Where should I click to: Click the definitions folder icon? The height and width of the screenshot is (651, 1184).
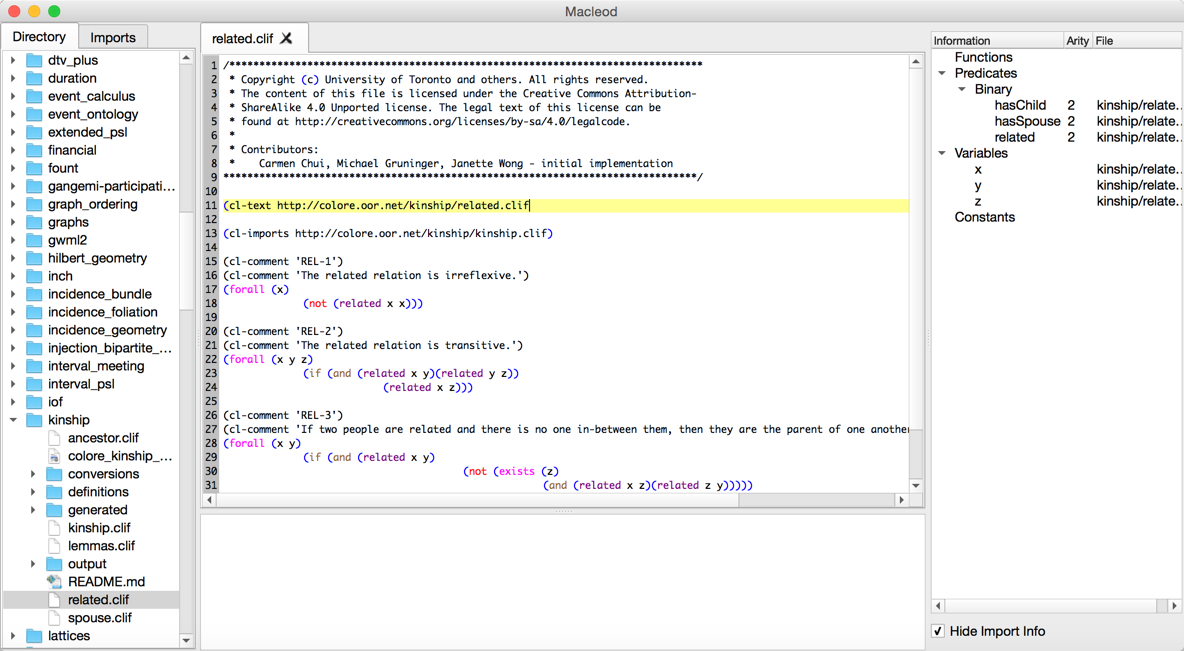[x=54, y=492]
